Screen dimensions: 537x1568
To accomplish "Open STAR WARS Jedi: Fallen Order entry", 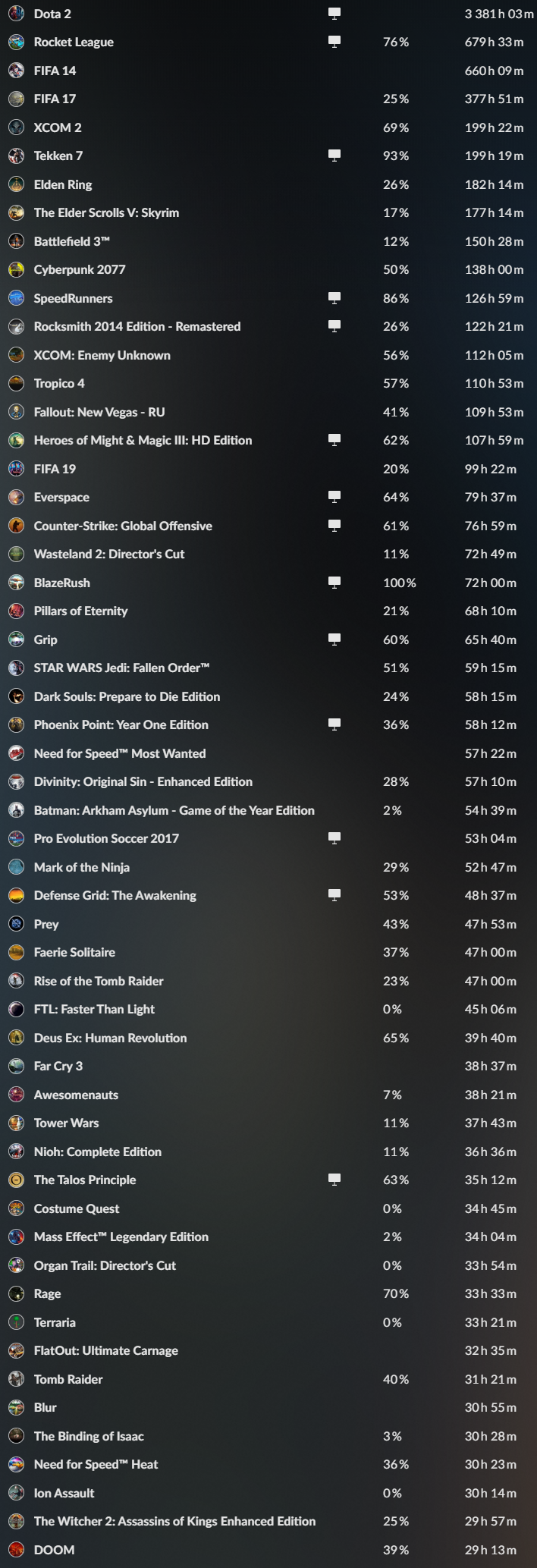I will [x=122, y=668].
